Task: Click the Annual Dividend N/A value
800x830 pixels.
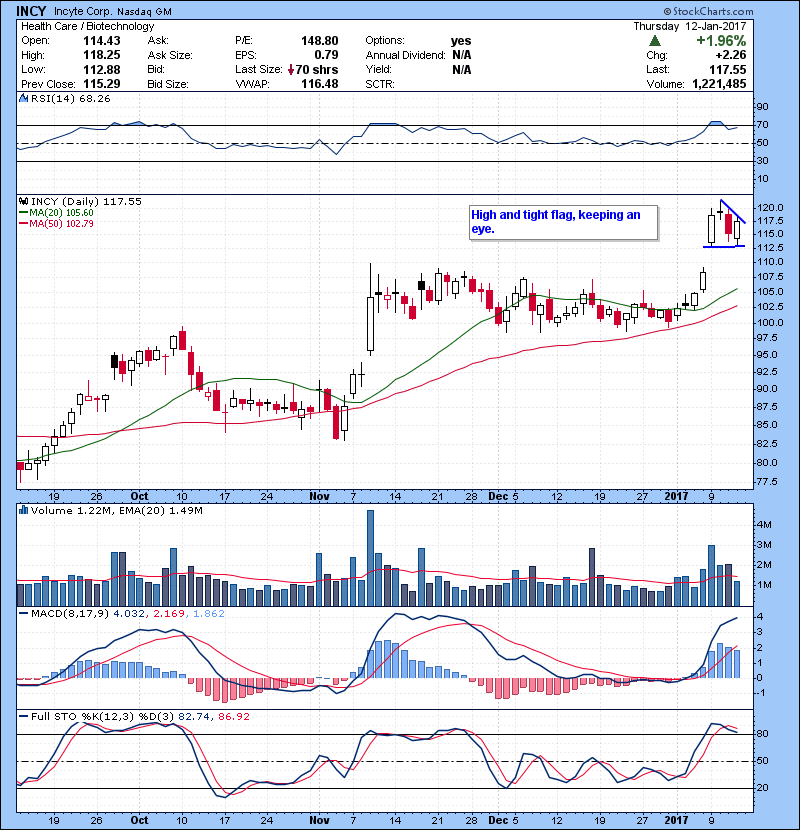Action: [462, 55]
